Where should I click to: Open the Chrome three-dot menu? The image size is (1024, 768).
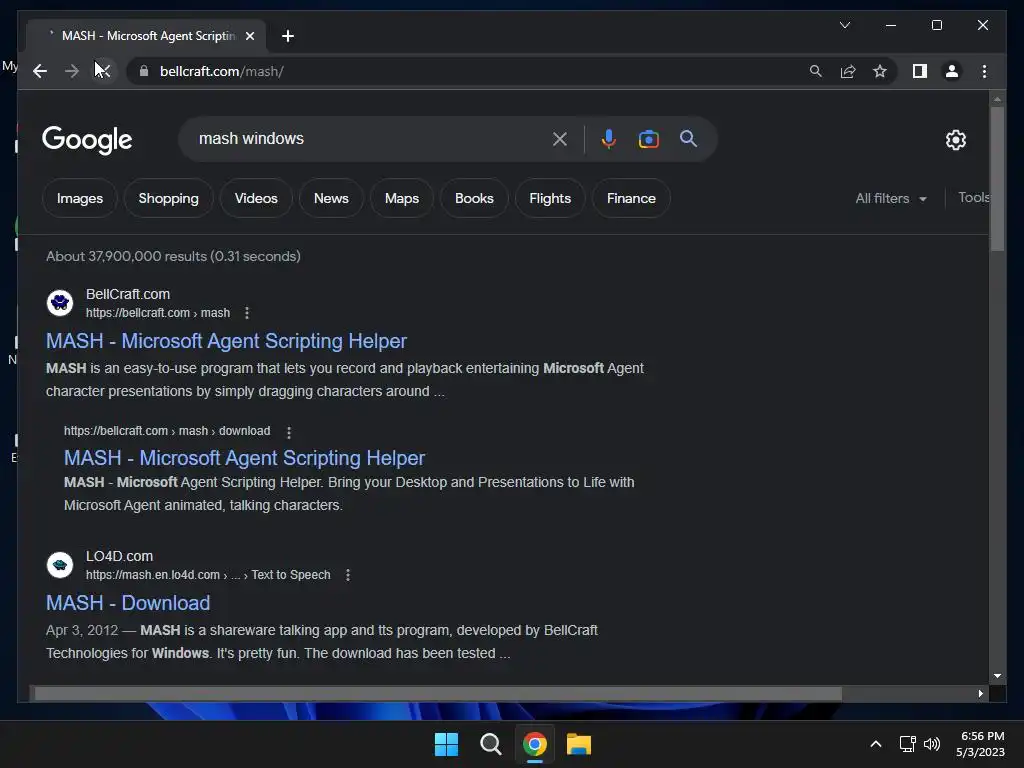click(x=984, y=71)
